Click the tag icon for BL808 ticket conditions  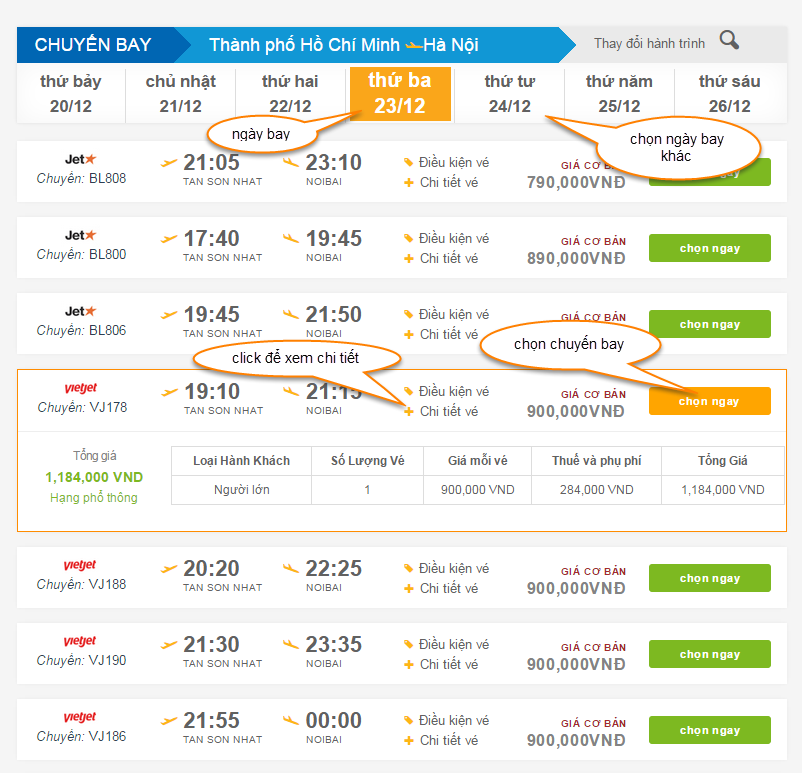[408, 163]
